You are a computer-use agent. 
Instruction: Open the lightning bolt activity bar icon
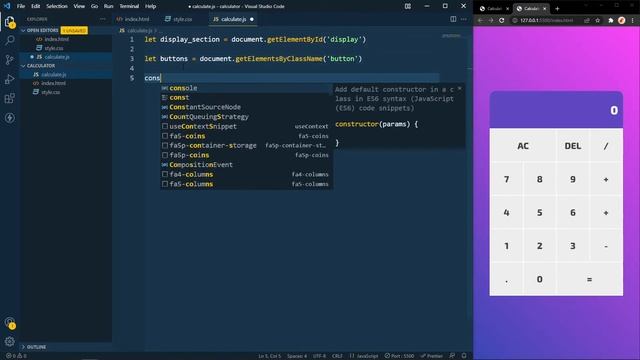pos(10,118)
